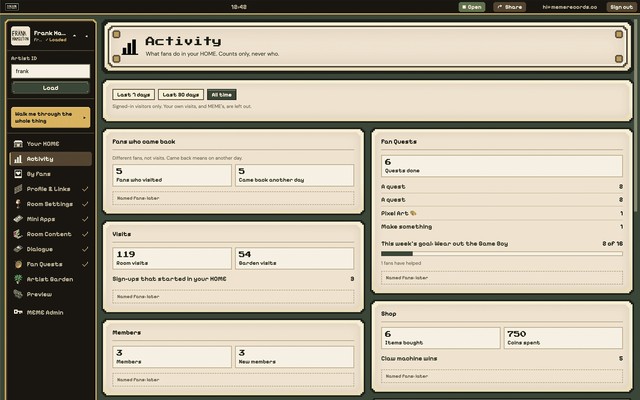Click the Load button
640x400 pixels.
click(50, 88)
